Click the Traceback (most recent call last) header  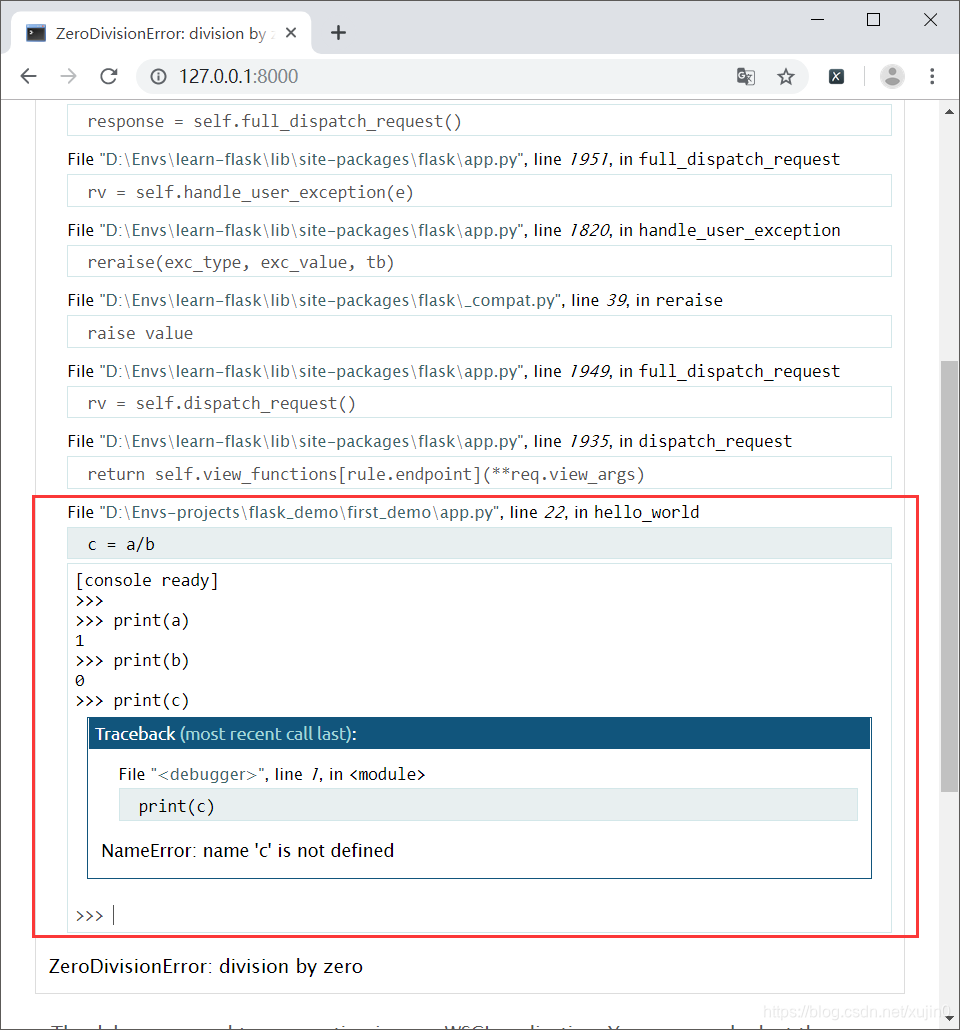[479, 734]
